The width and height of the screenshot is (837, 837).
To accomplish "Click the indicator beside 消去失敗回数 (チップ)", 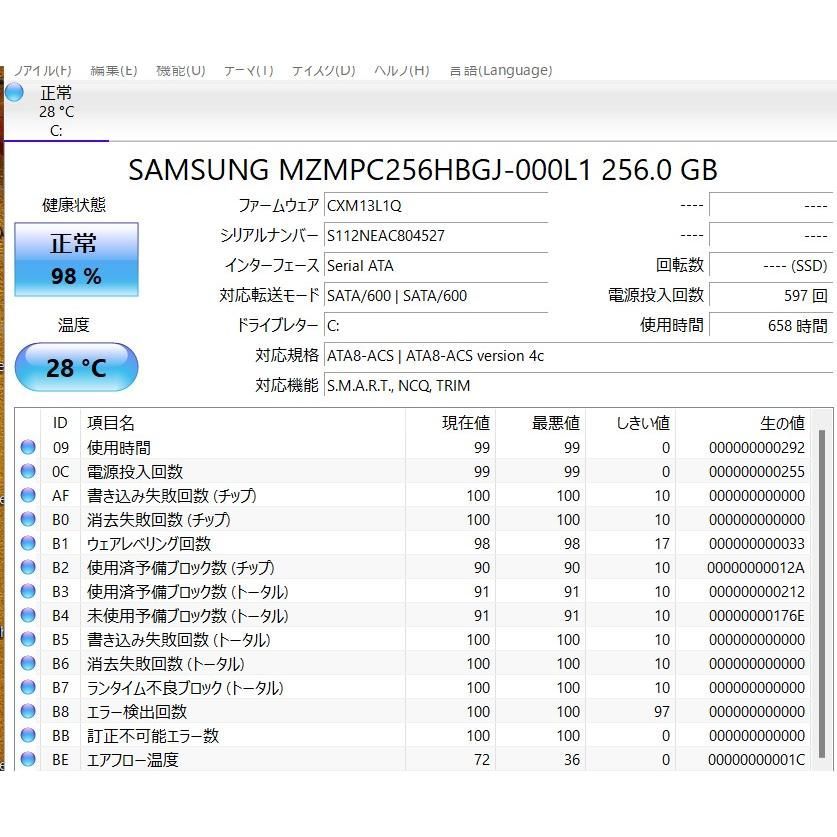I will pos(28,520).
